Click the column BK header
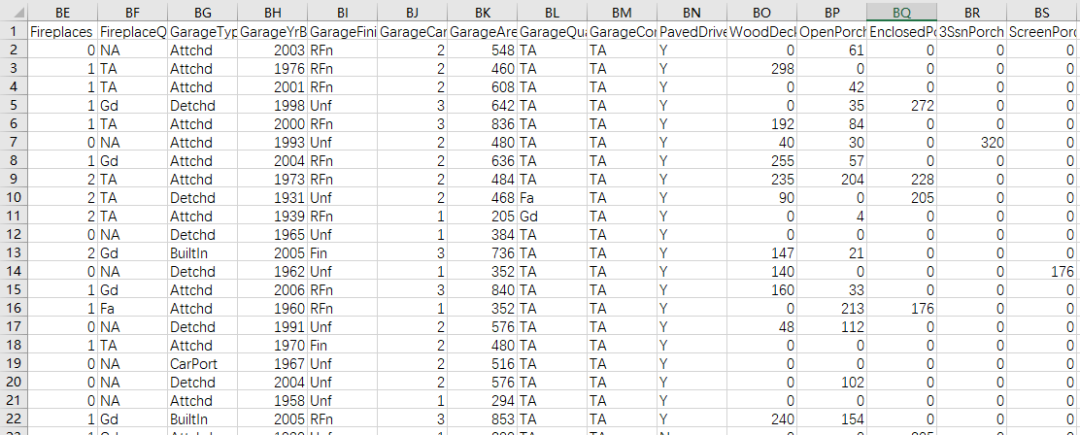 (x=482, y=13)
